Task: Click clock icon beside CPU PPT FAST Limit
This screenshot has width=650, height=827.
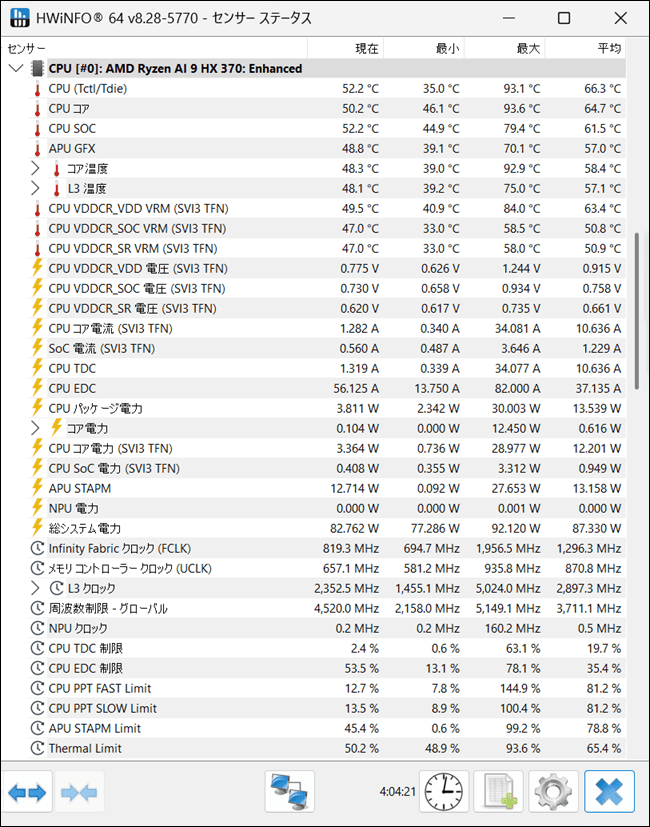Action: (37, 688)
